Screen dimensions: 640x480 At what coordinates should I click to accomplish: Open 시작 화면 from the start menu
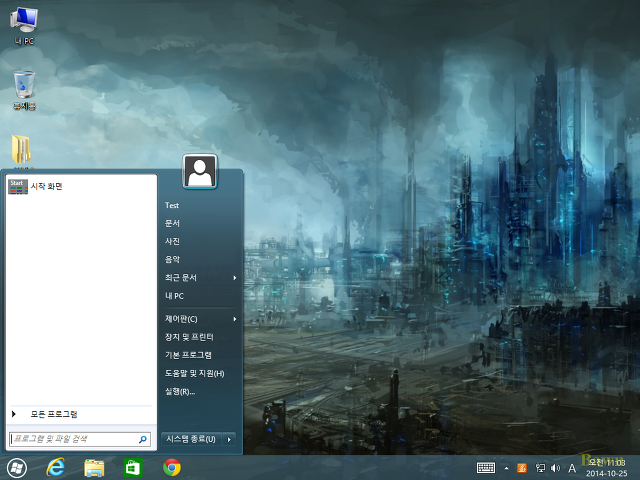tap(81, 187)
